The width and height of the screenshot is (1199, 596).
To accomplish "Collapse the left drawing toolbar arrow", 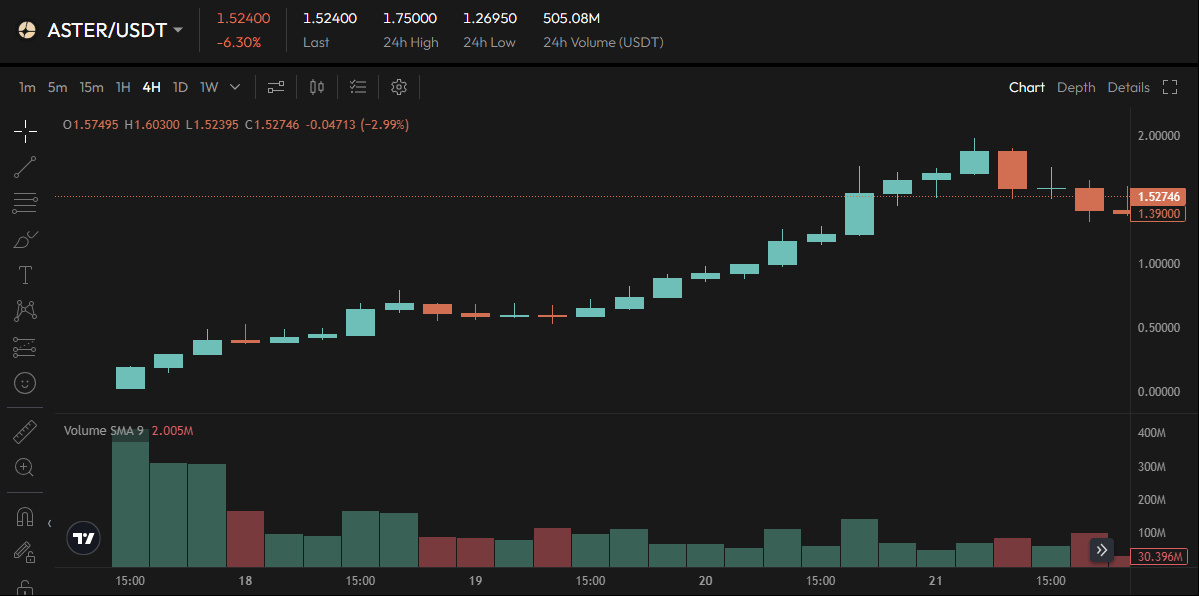I will (49, 523).
